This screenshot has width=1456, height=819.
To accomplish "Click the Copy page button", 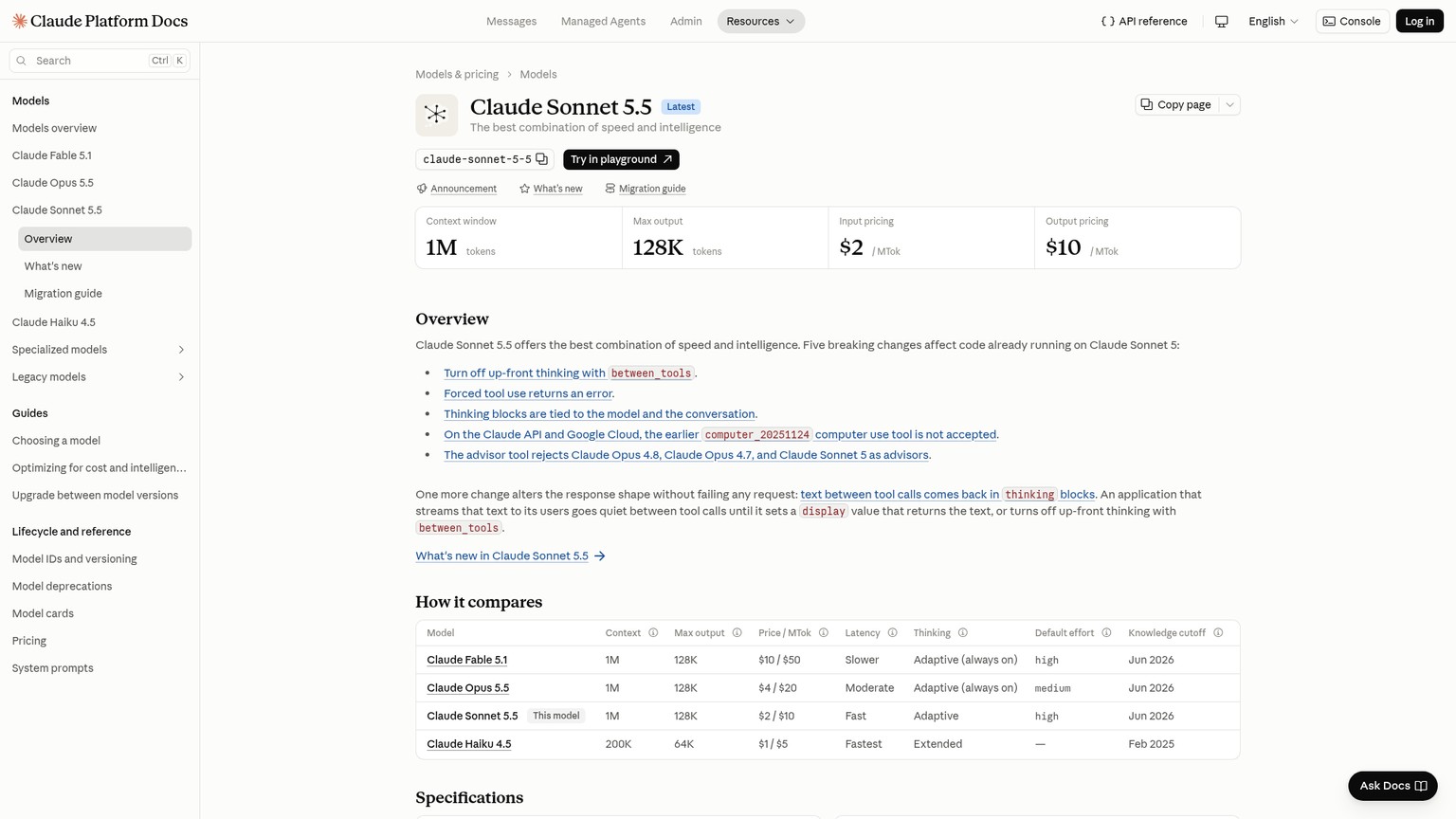I will tap(1177, 105).
